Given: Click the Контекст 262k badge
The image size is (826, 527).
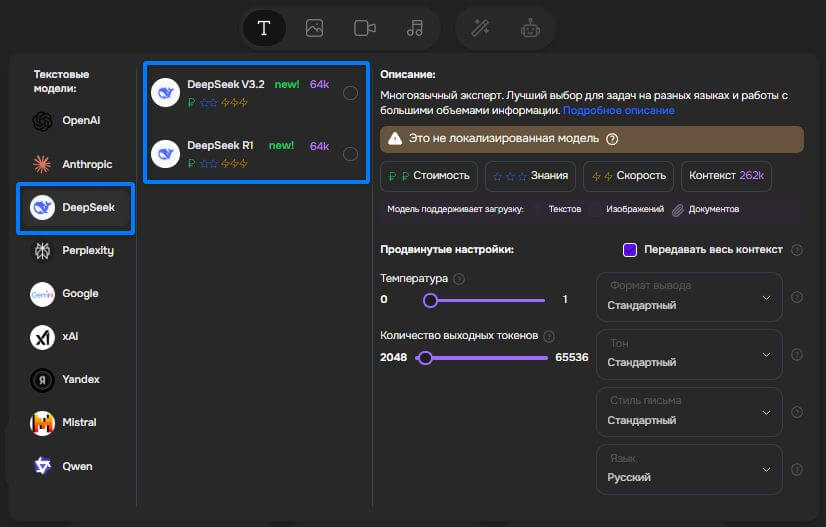Looking at the screenshot, I should (726, 176).
